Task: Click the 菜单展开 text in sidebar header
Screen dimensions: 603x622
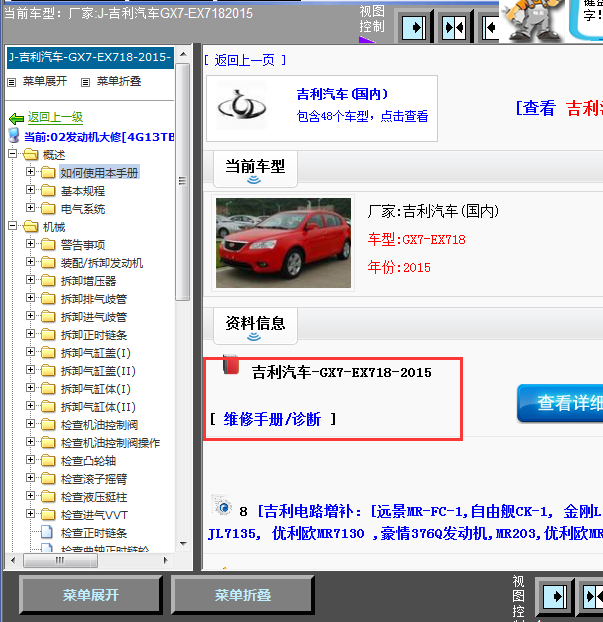Action: pos(45,81)
